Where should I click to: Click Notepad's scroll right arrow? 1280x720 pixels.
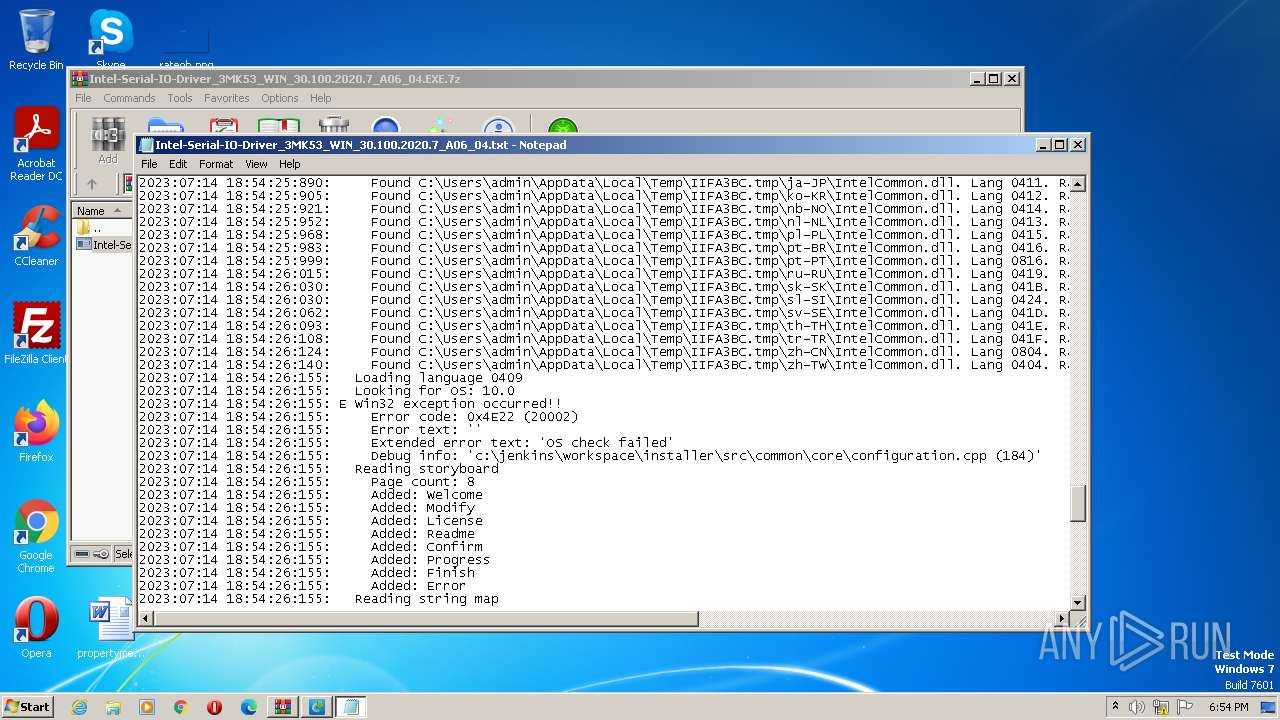pos(1061,619)
